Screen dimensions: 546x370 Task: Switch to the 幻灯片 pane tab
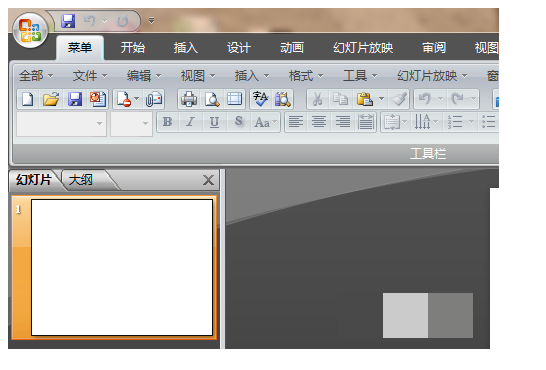34,180
